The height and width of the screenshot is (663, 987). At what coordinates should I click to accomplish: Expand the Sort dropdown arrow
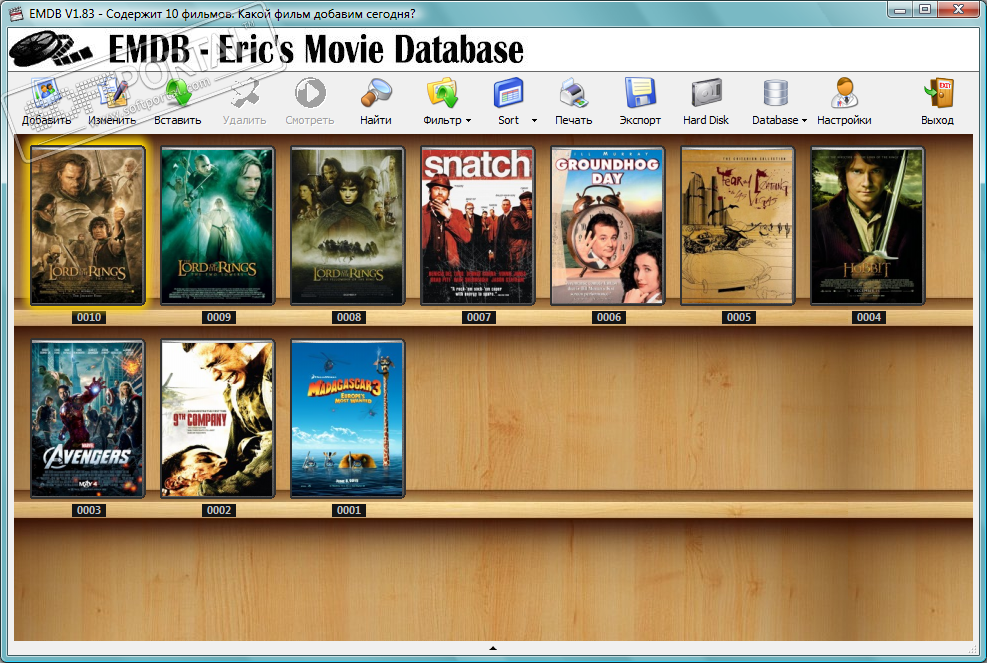534,121
